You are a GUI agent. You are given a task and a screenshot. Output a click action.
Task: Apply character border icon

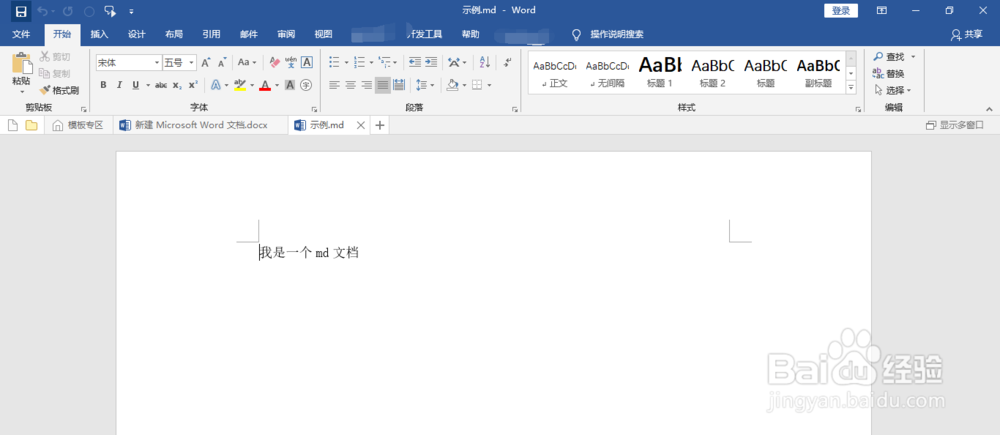[x=307, y=63]
